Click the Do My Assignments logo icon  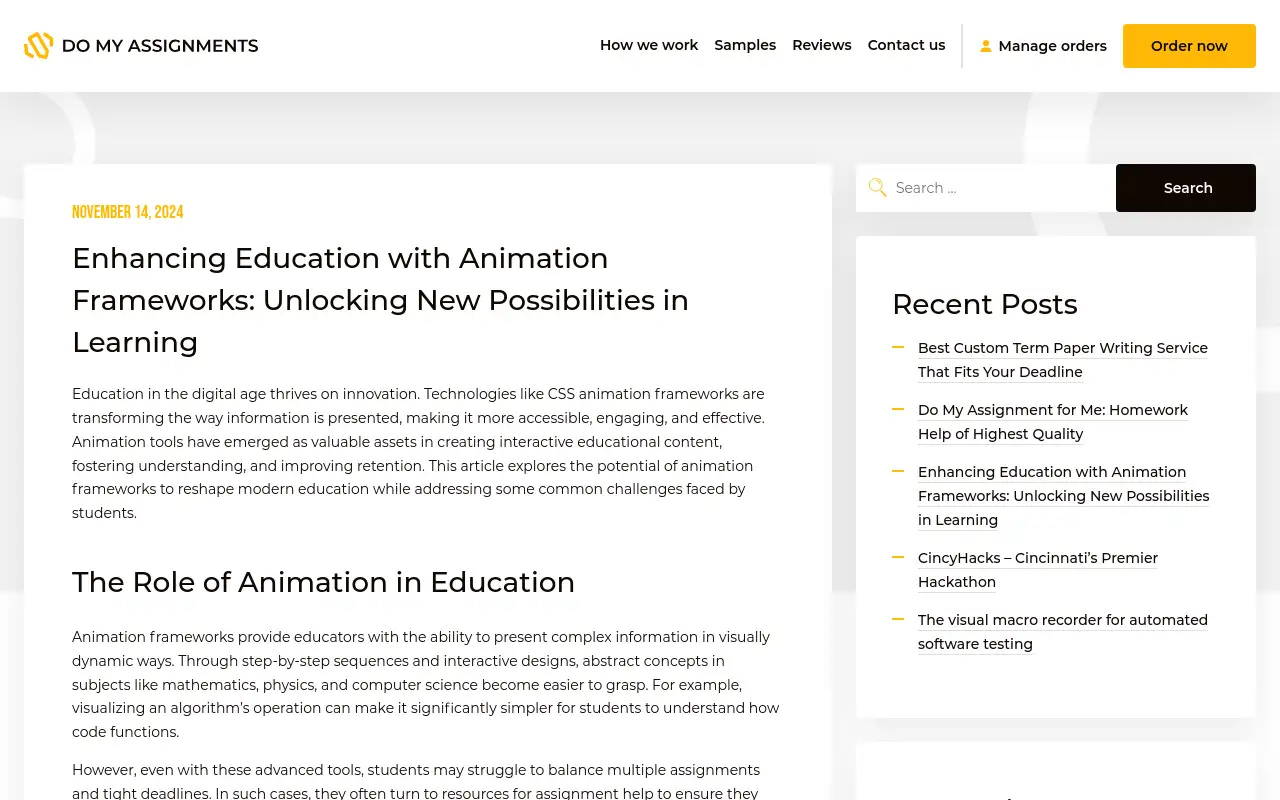(39, 46)
